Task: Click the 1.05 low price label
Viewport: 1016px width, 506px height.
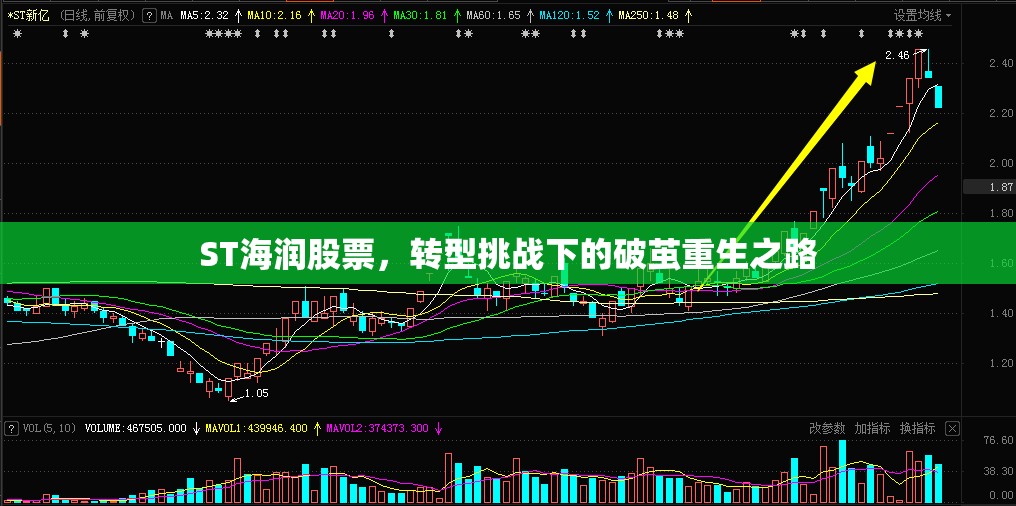Action: pos(256,393)
